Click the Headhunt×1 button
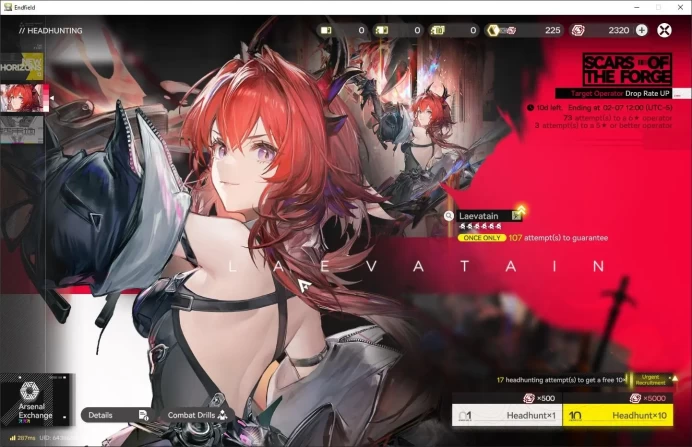The height and width of the screenshot is (447, 692). pos(507,415)
